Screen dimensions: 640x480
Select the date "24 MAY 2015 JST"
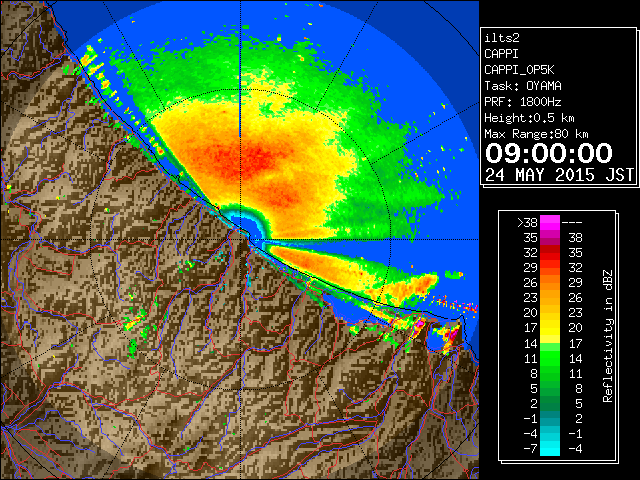coord(560,175)
